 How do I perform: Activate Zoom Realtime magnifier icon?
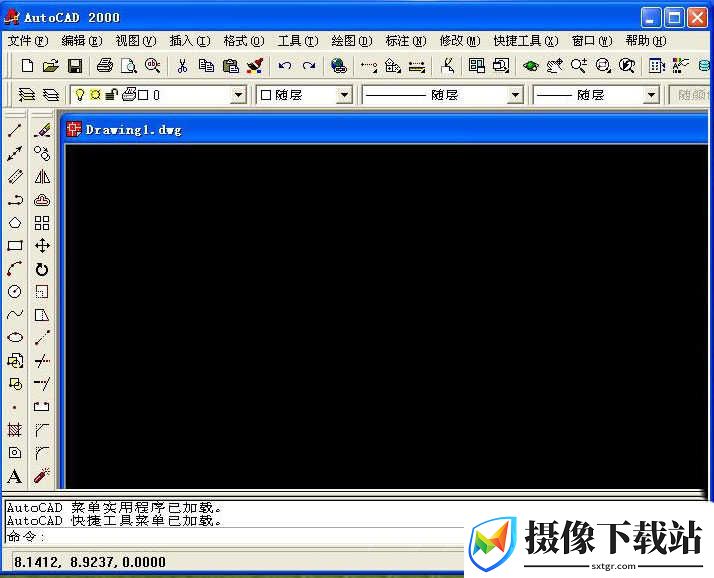coord(579,66)
